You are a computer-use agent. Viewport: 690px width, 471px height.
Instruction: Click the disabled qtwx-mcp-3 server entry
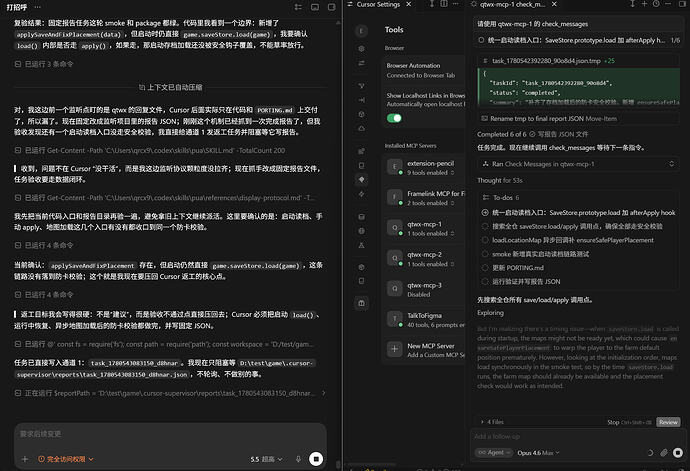425,289
